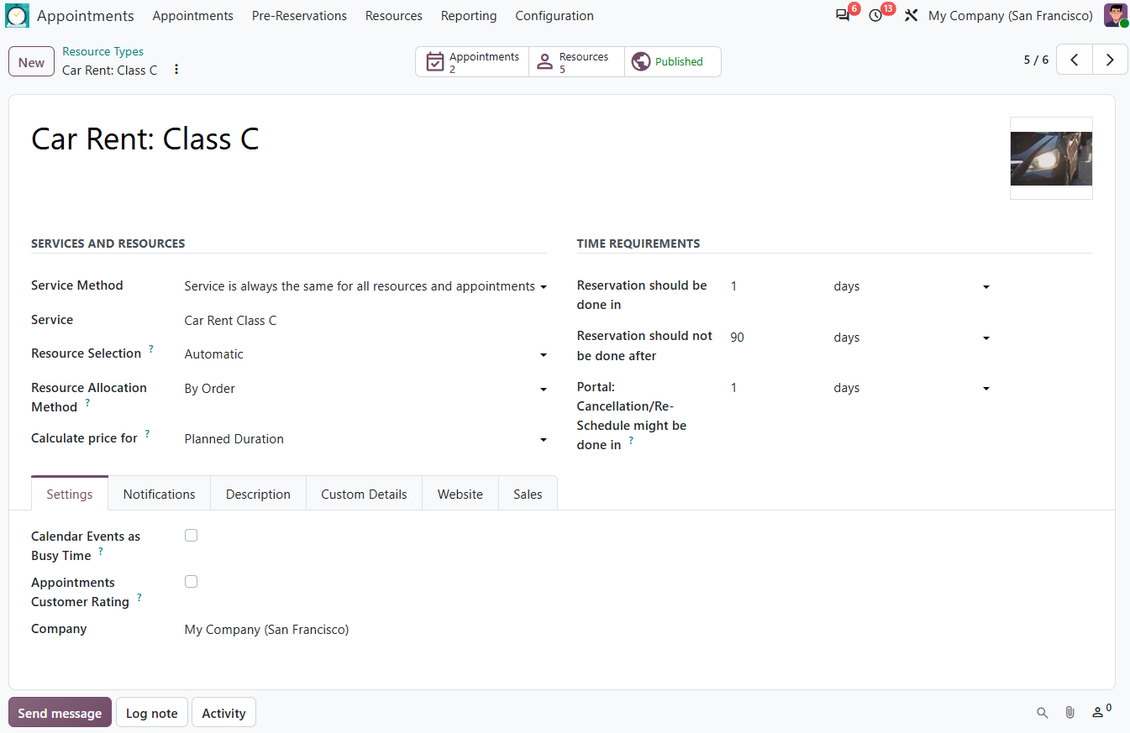Edit the Reservation should not be done after value

[x=776, y=338]
